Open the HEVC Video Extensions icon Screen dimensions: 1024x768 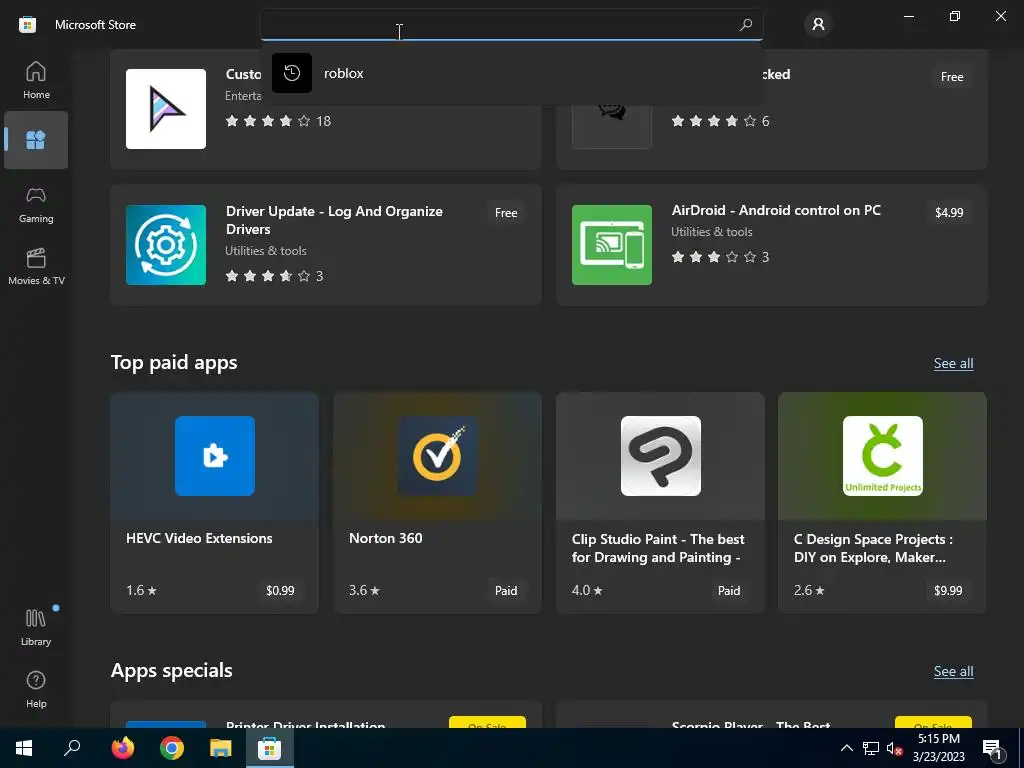(x=215, y=456)
